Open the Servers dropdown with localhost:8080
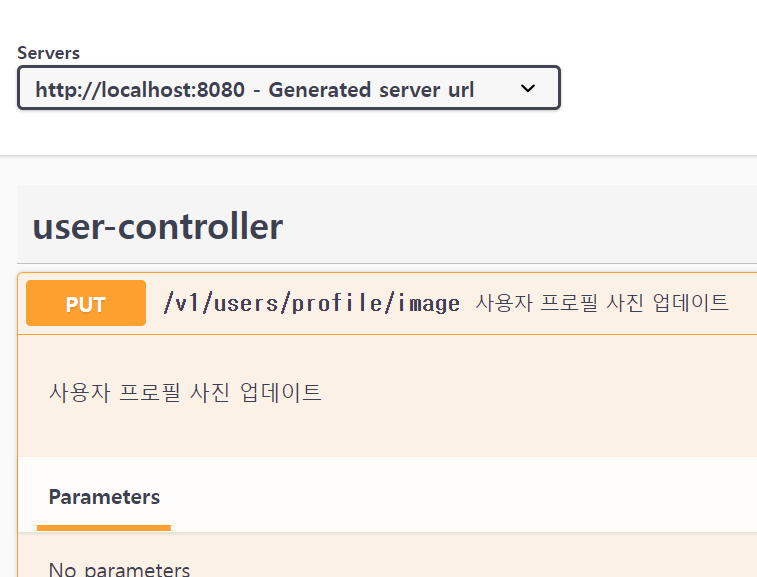This screenshot has width=757, height=577. click(x=289, y=88)
